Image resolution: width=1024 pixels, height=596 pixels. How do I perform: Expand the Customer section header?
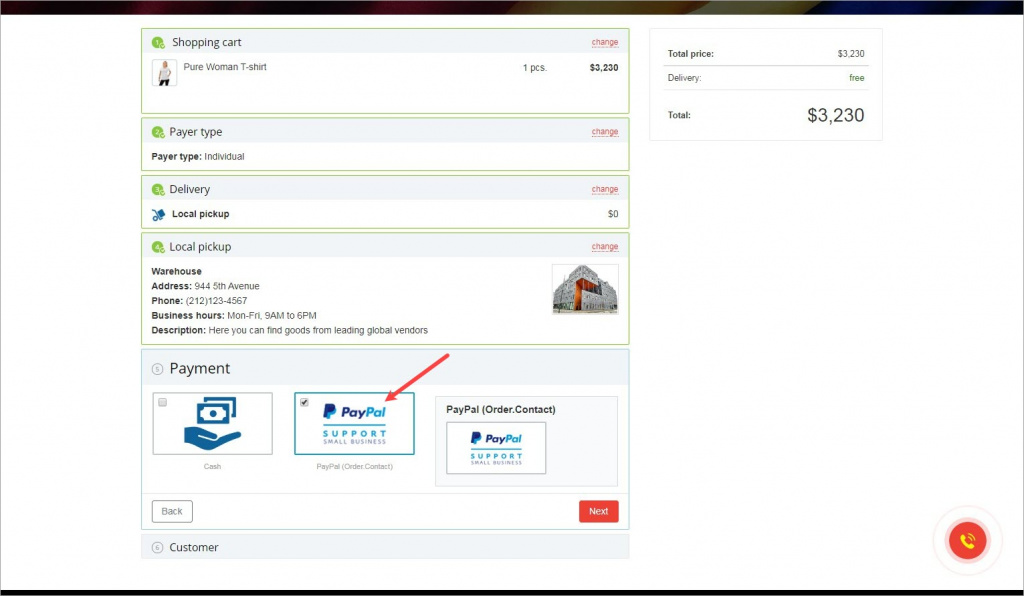click(x=385, y=547)
